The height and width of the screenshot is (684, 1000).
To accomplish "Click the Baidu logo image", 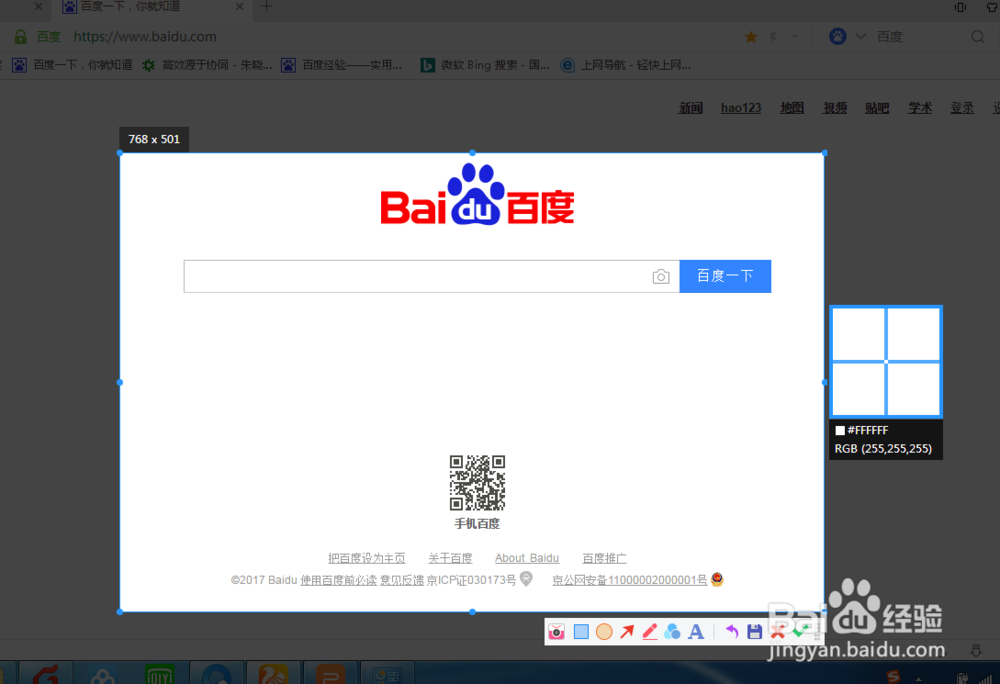I will (477, 194).
